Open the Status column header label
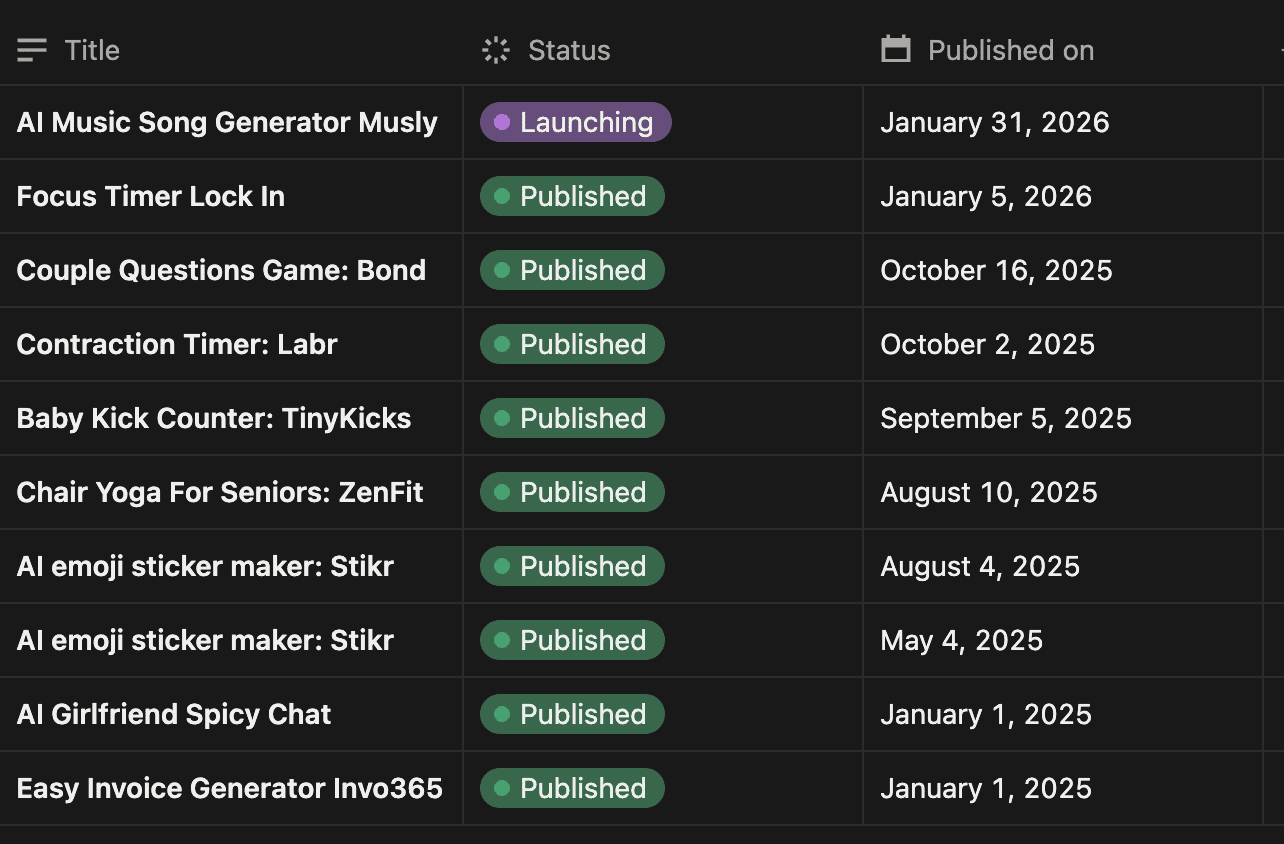This screenshot has width=1284, height=844. point(569,50)
